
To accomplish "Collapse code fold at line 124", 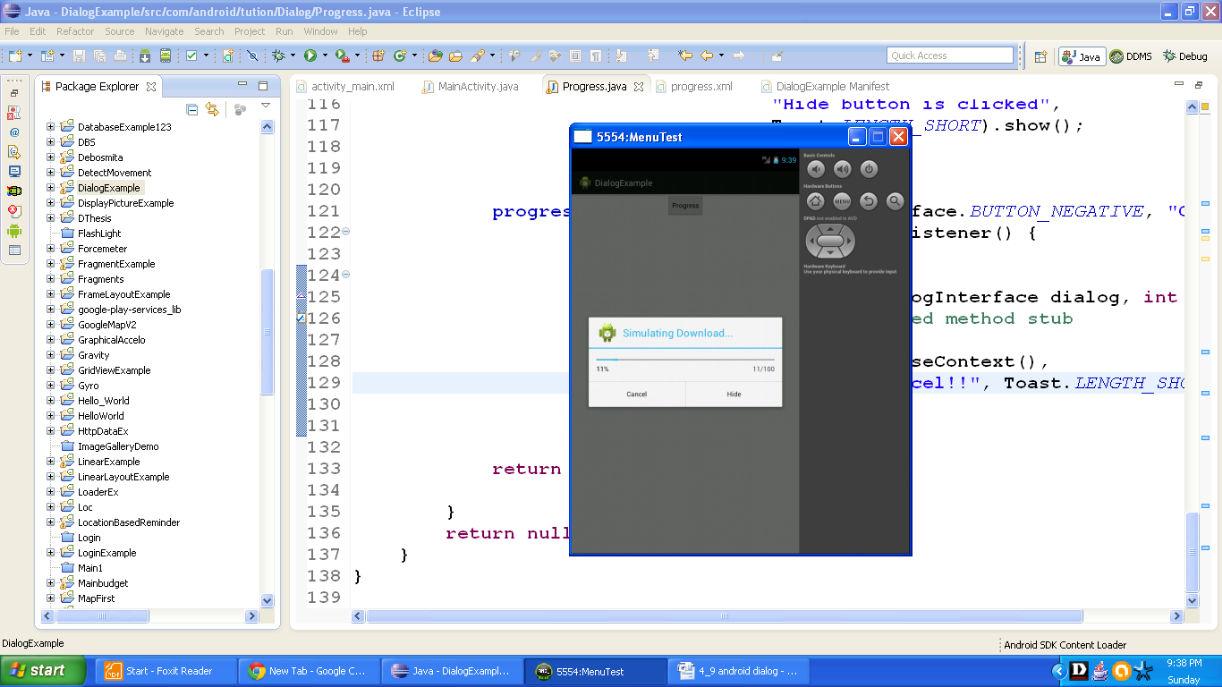I will (x=346, y=275).
